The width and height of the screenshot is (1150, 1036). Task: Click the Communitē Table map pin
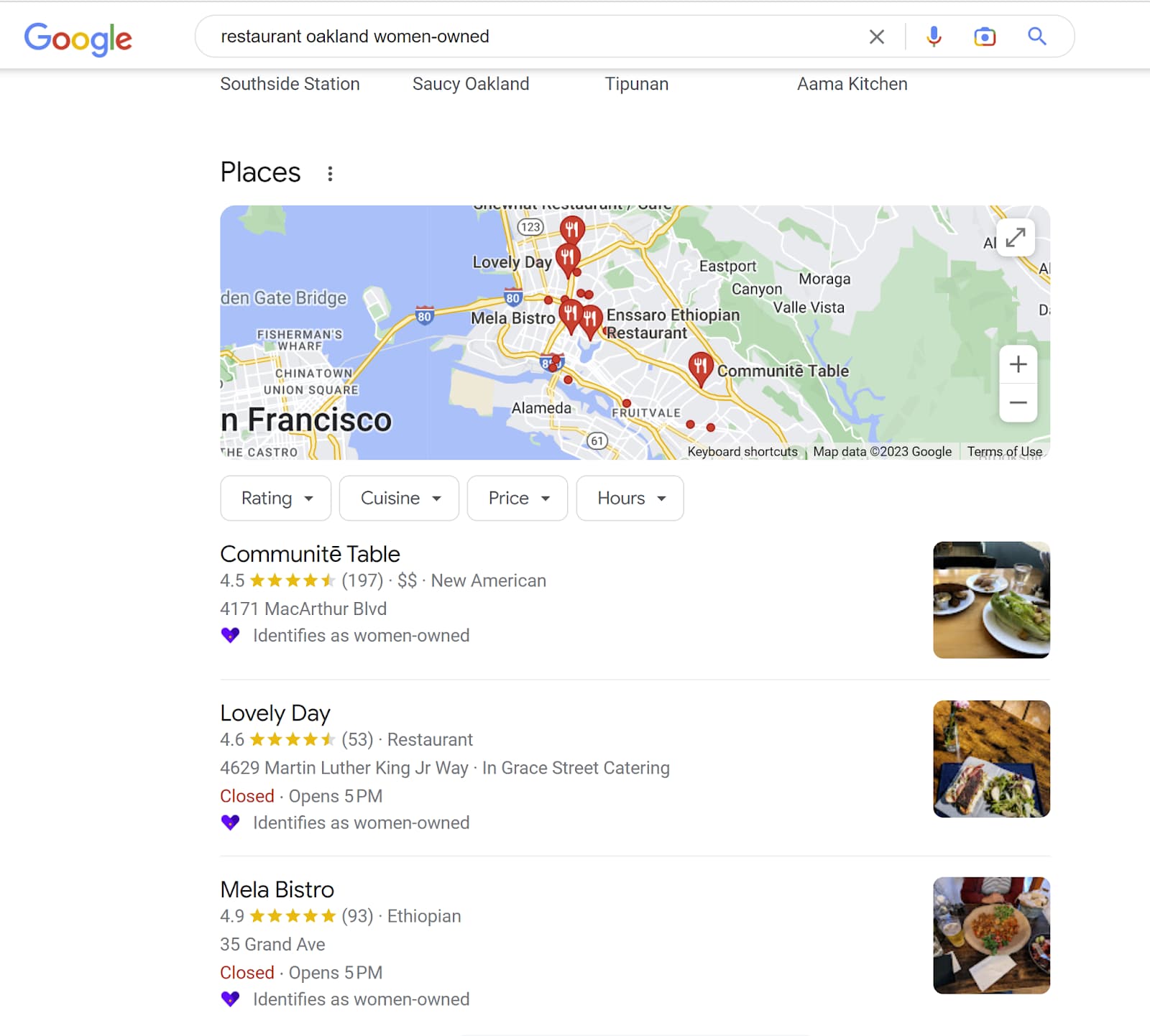tap(700, 366)
